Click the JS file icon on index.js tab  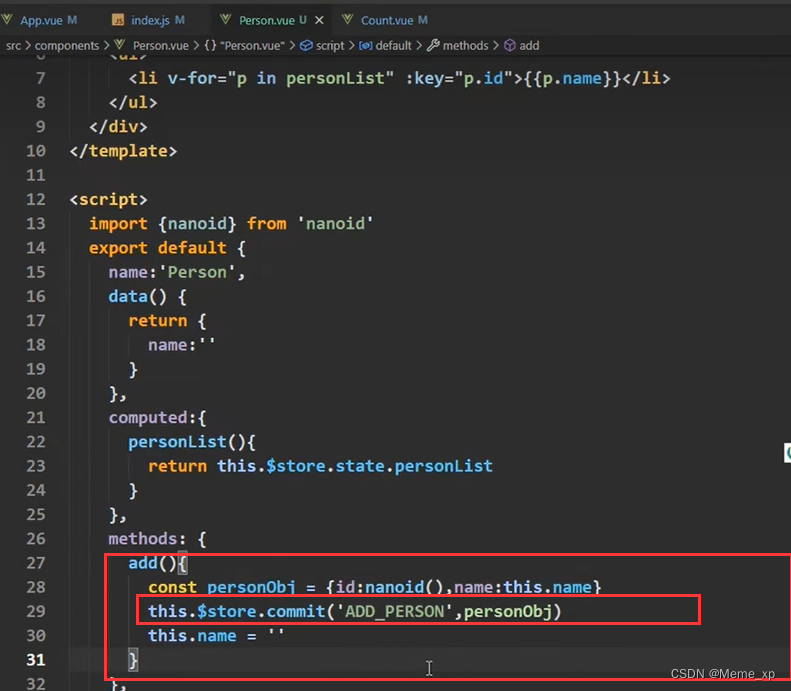coord(118,20)
